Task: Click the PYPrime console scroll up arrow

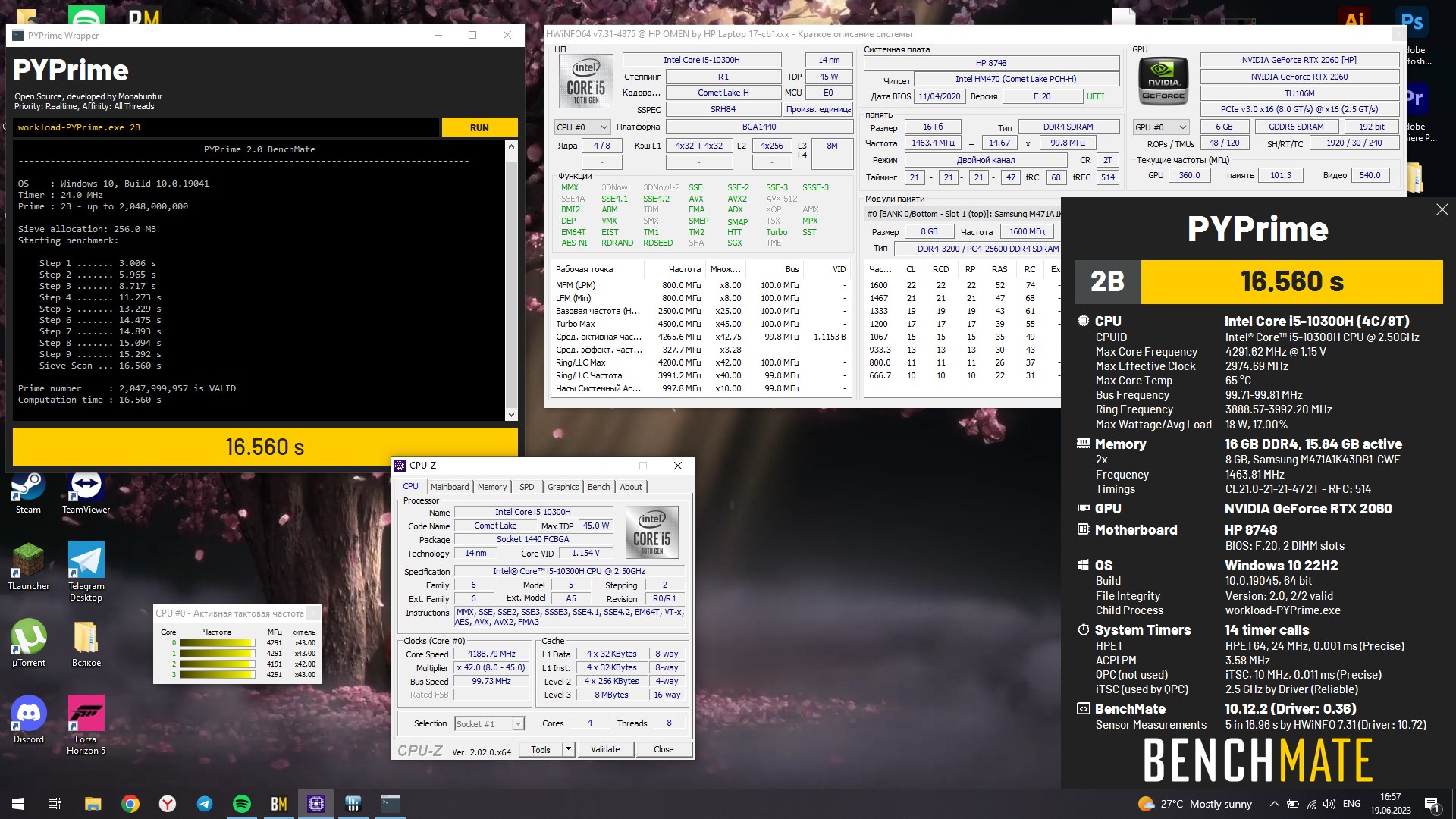Action: (511, 146)
